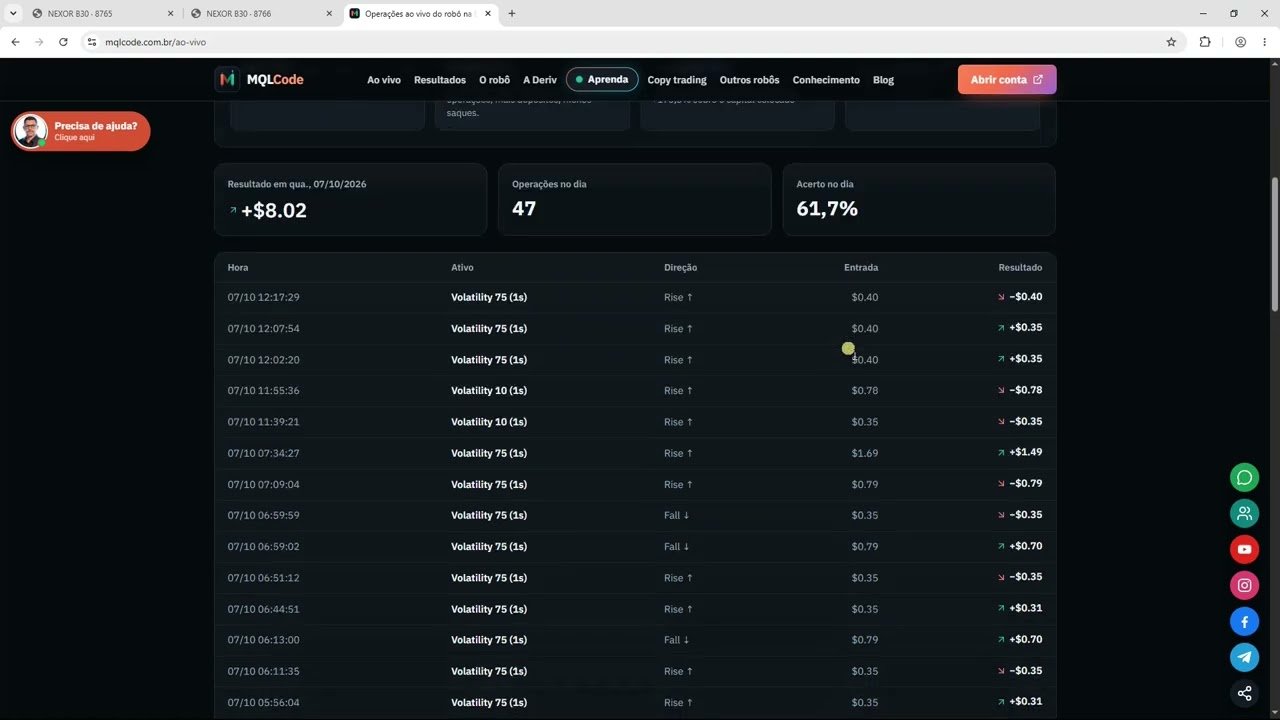This screenshot has width=1280, height=720.
Task: Open a new browser tab
Action: click(x=512, y=14)
